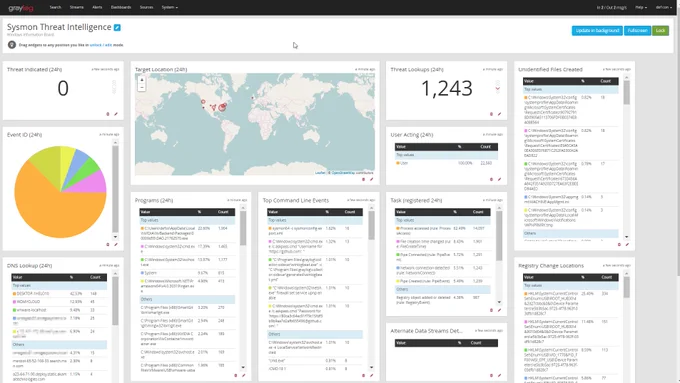Click the System row in Programs table

coord(187,273)
